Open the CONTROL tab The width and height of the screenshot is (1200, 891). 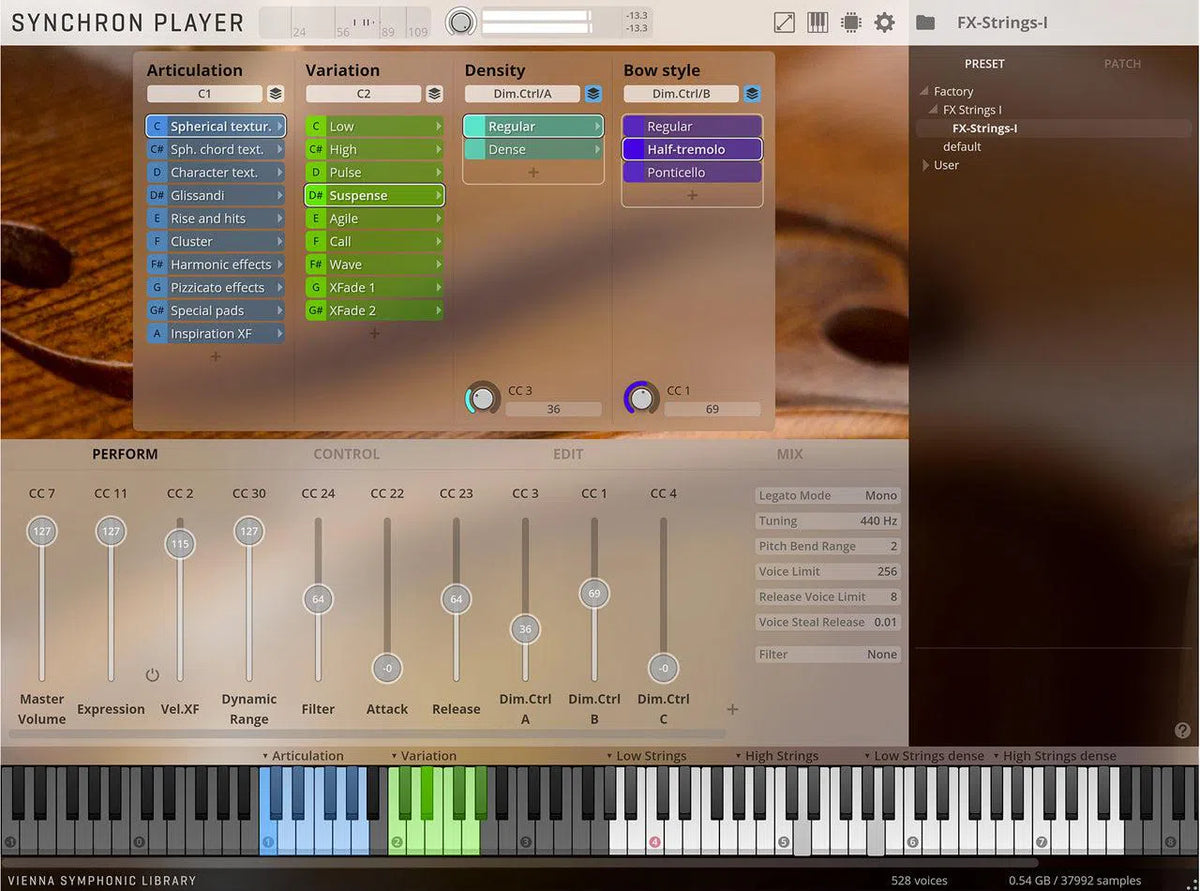click(346, 453)
